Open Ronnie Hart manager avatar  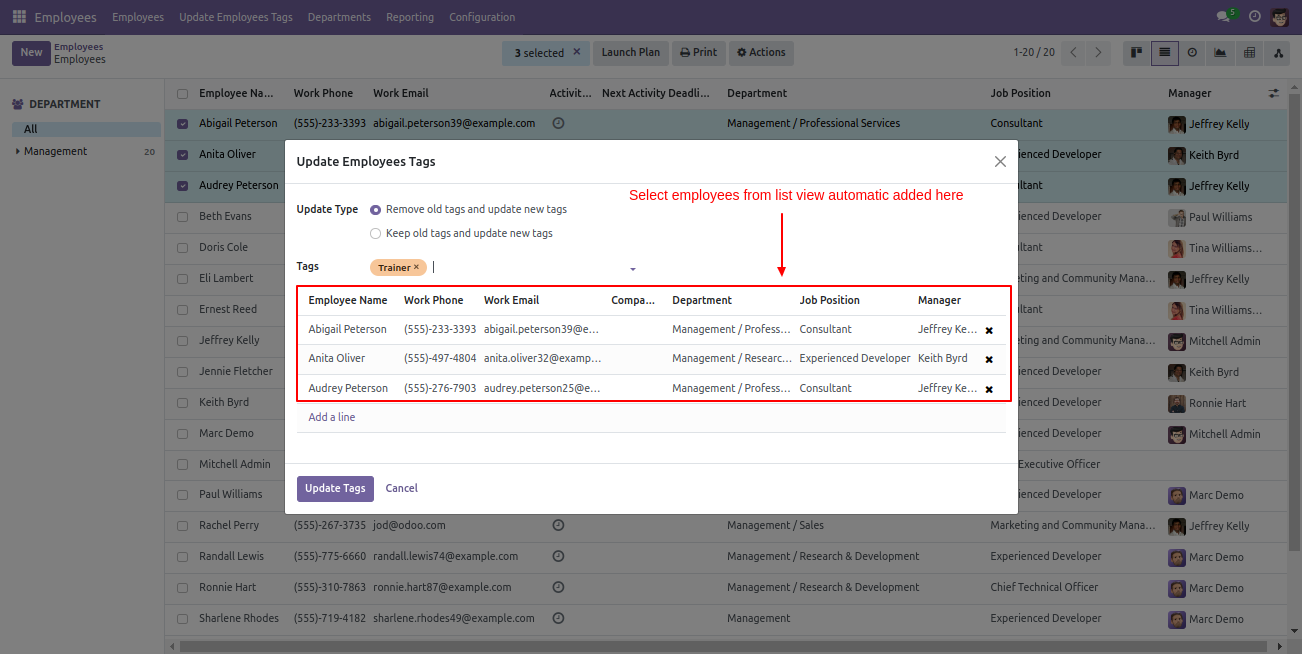tap(1177, 403)
